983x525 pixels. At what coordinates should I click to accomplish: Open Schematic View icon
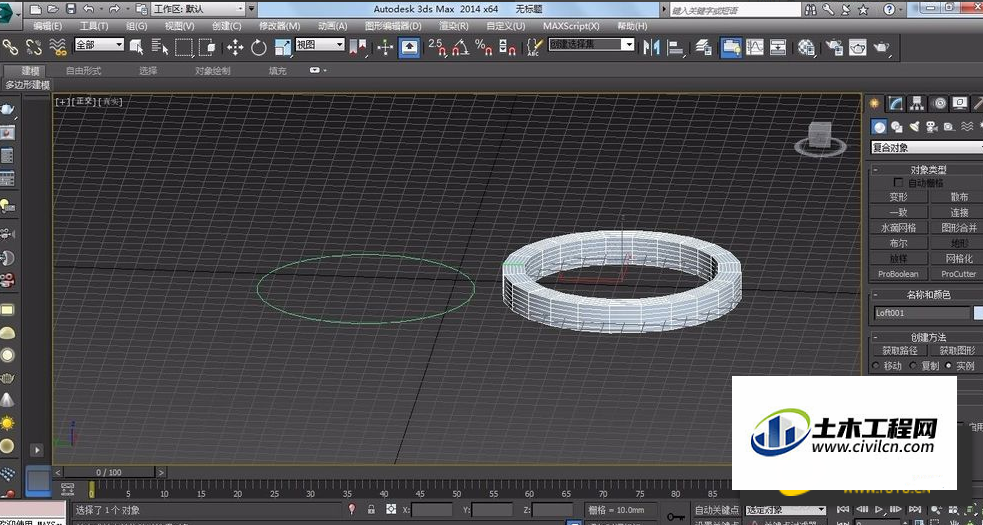click(778, 47)
